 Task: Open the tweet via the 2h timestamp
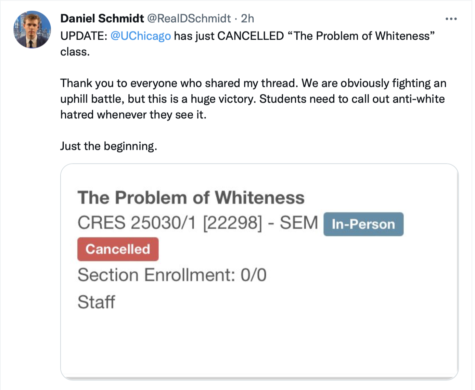coord(247,18)
